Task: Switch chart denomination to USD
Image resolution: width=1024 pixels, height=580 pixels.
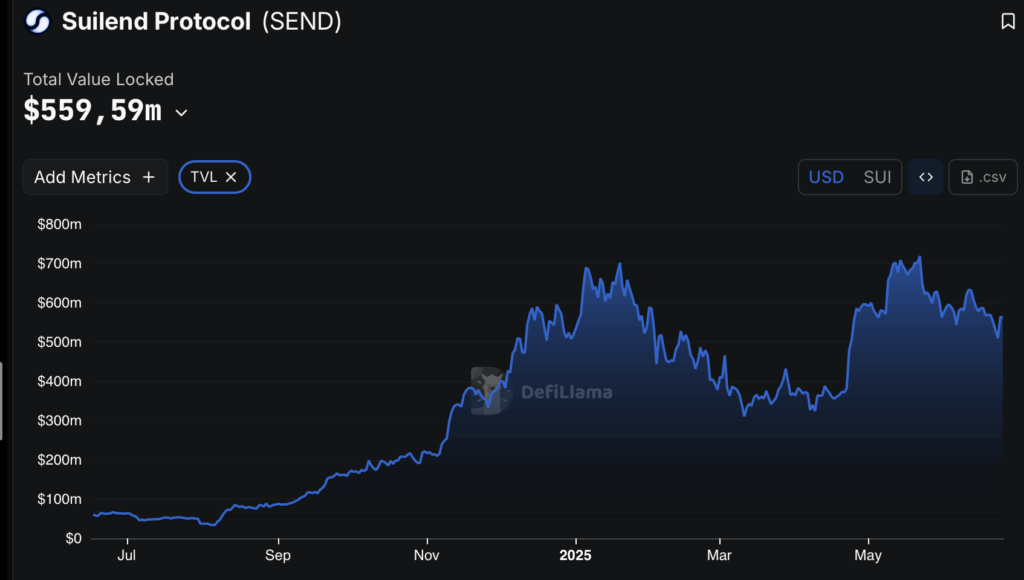Action: (826, 177)
